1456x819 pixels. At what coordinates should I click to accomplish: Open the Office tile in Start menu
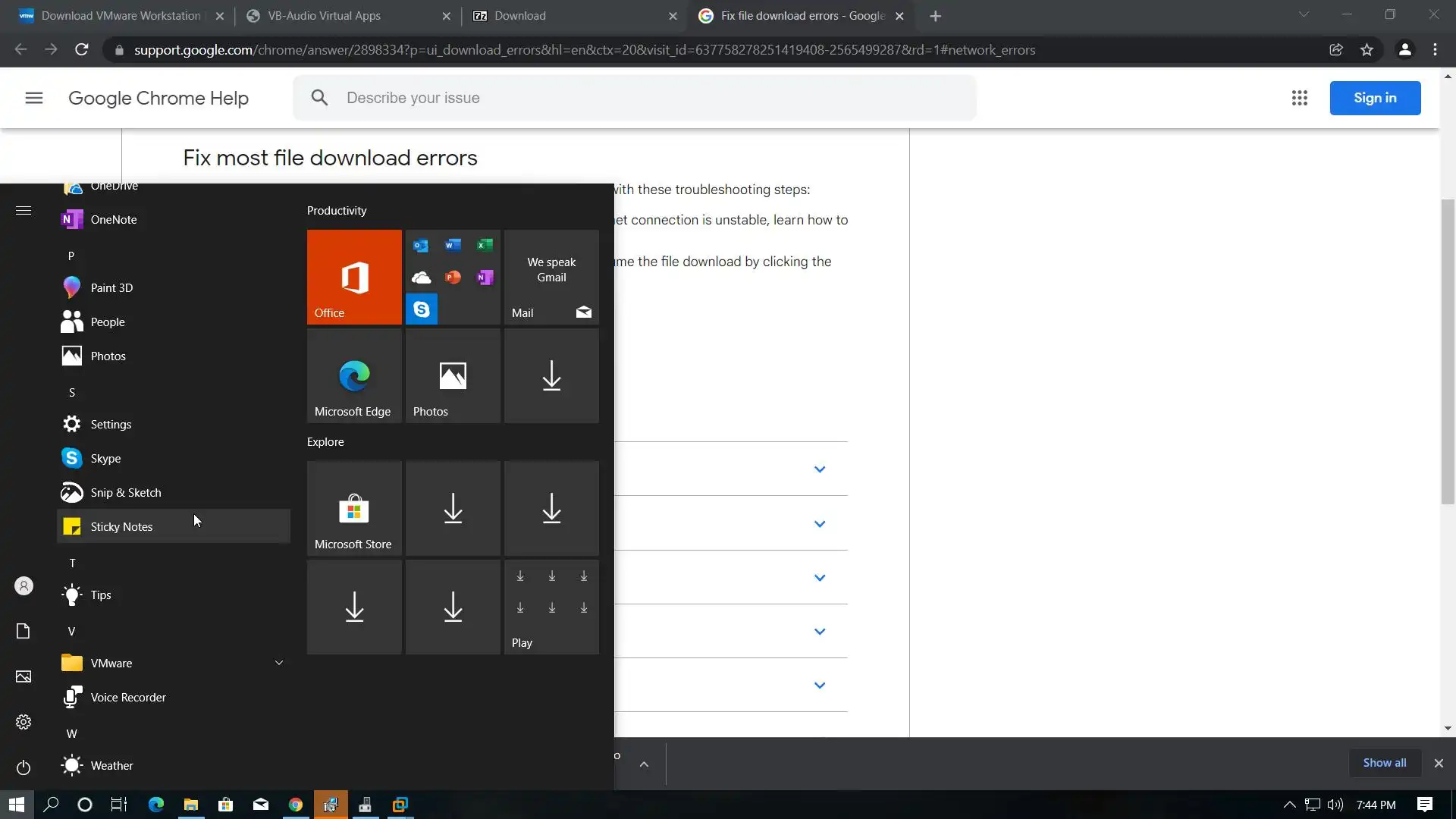coord(354,277)
